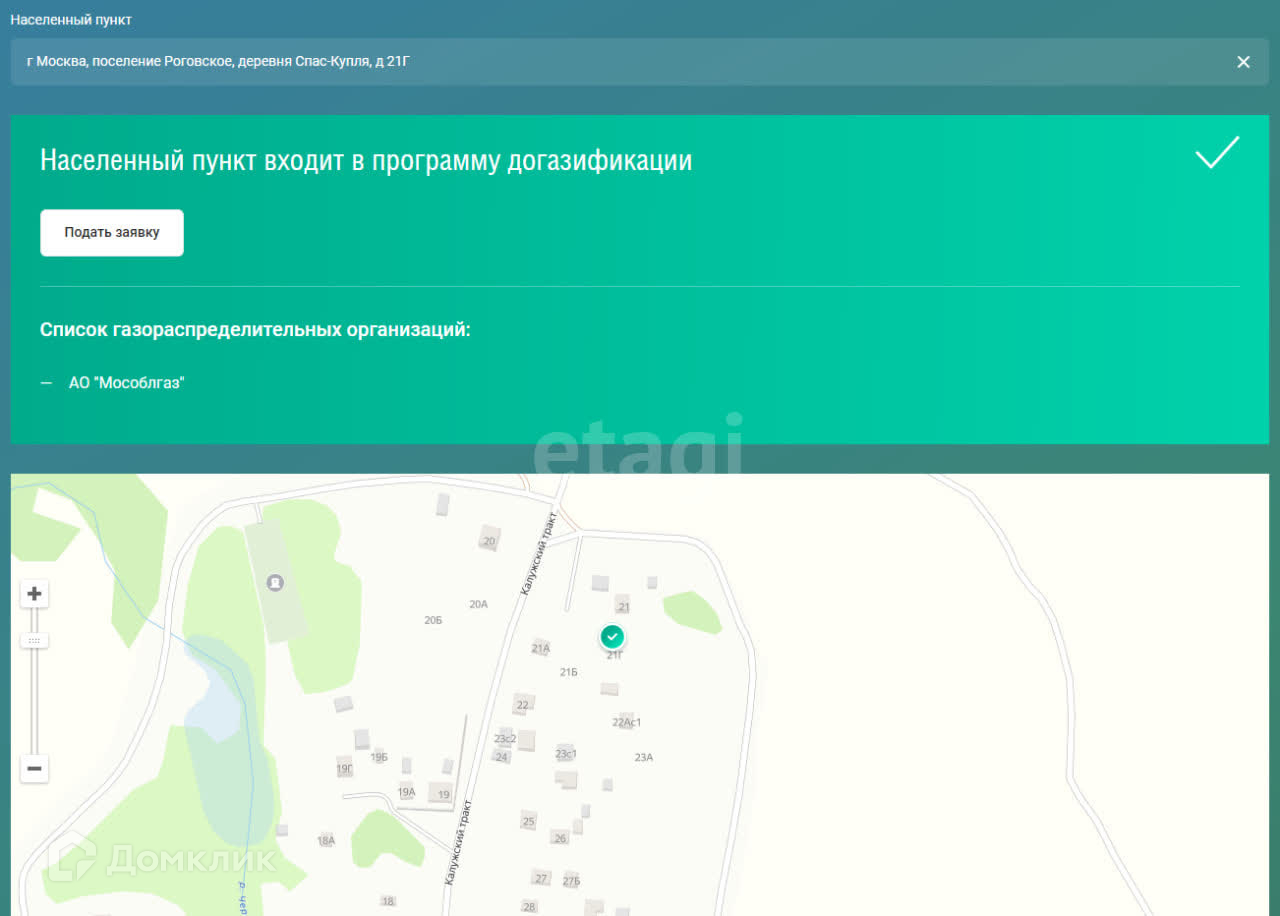Image resolution: width=1280 pixels, height=916 pixels.
Task: Click house label 23А on the map
Action: pos(643,757)
